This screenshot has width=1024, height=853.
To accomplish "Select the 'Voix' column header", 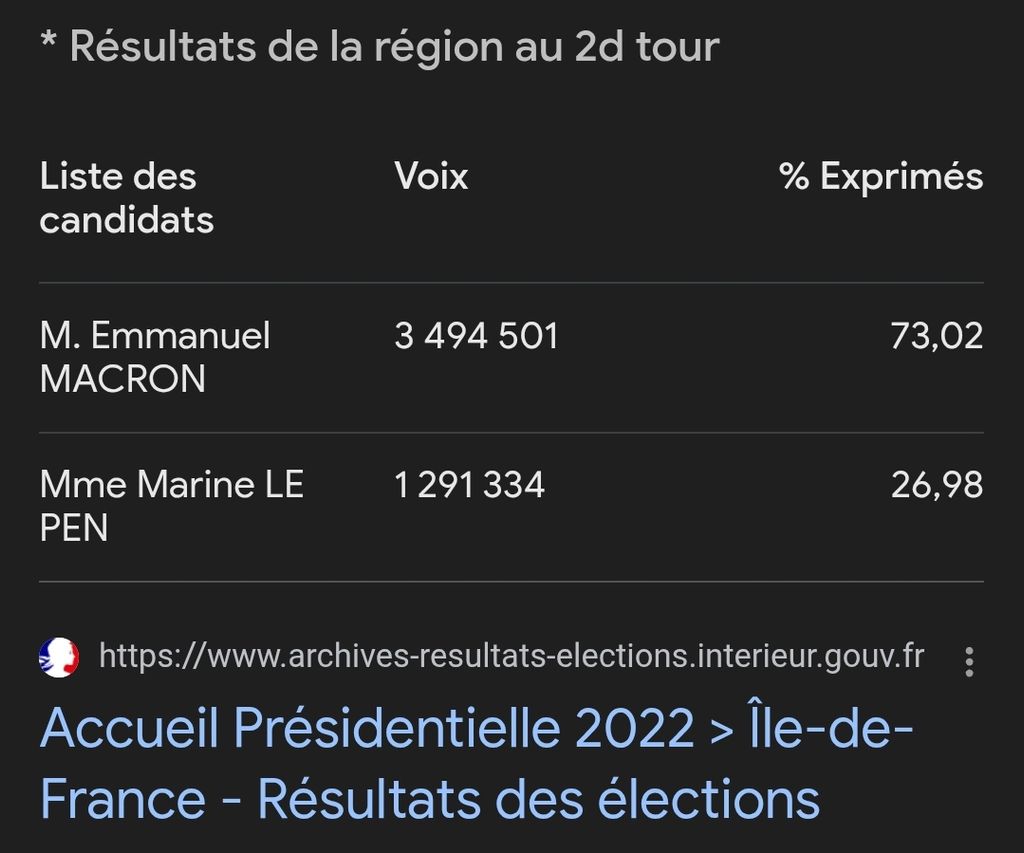I will pyautogui.click(x=431, y=176).
